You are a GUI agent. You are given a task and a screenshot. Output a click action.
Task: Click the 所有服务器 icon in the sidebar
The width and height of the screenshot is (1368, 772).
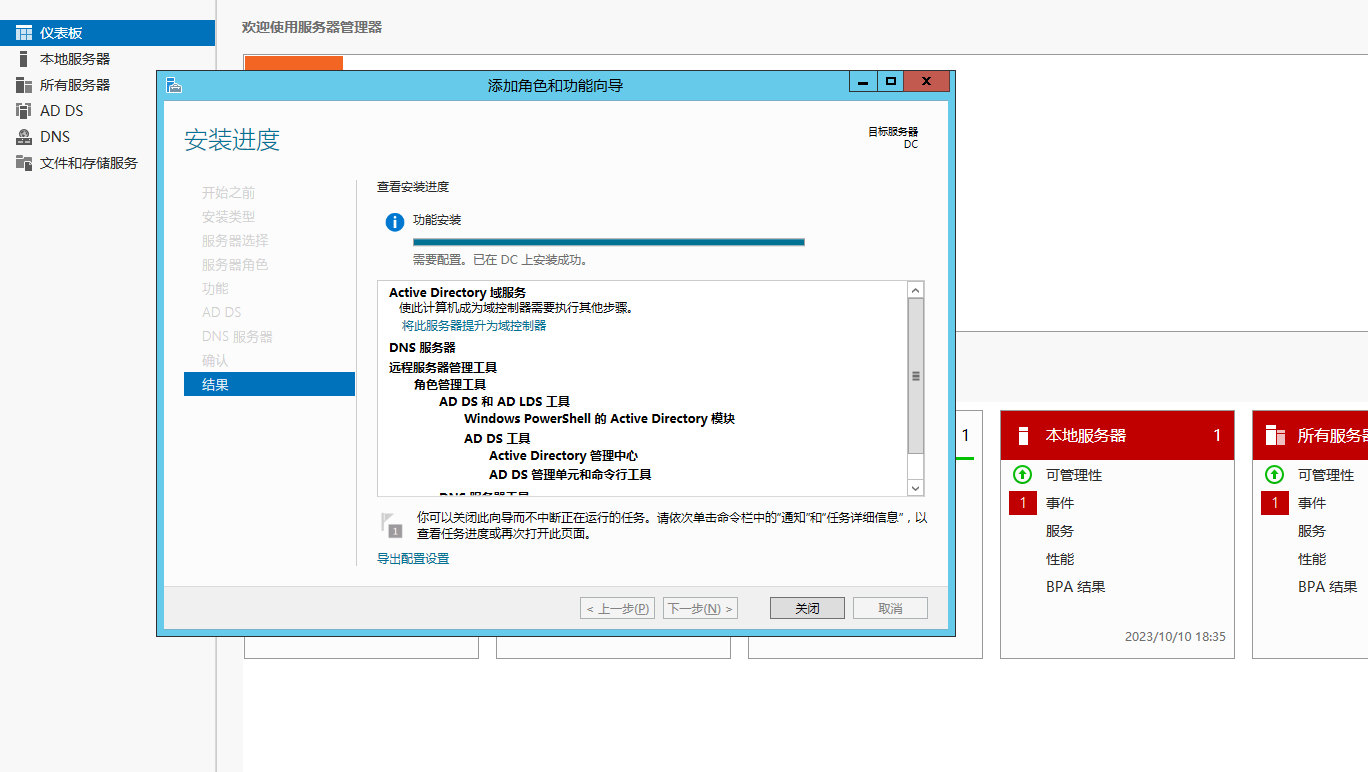pos(24,85)
